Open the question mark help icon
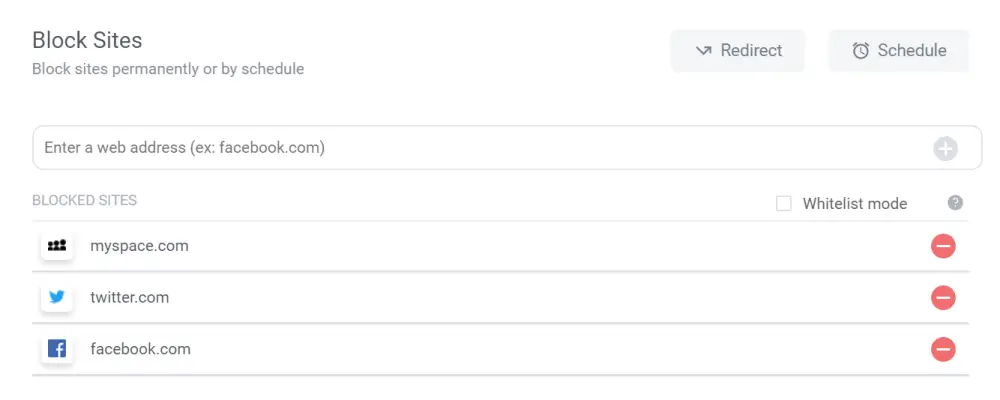This screenshot has width=1000, height=400. point(955,203)
